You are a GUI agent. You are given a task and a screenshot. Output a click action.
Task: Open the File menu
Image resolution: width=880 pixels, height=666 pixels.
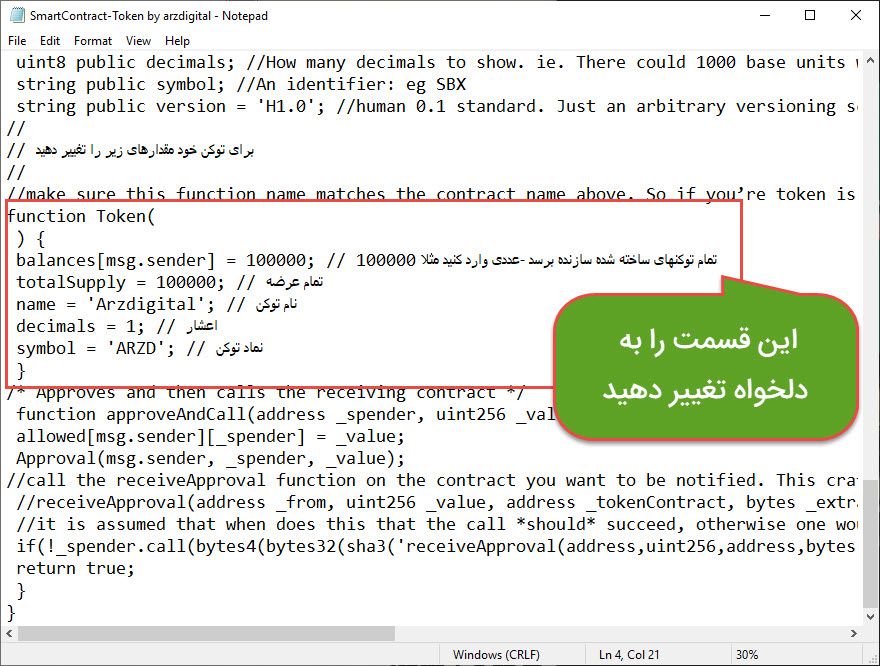[17, 41]
